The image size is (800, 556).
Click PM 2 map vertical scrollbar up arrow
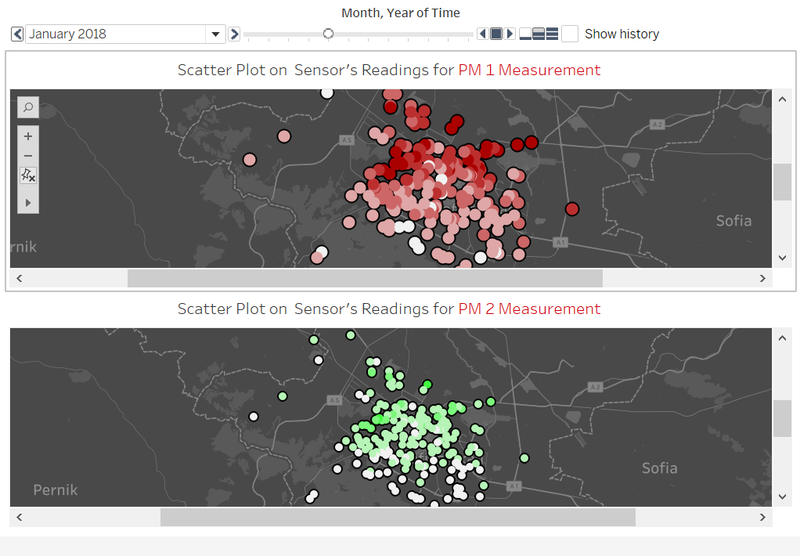tap(782, 338)
